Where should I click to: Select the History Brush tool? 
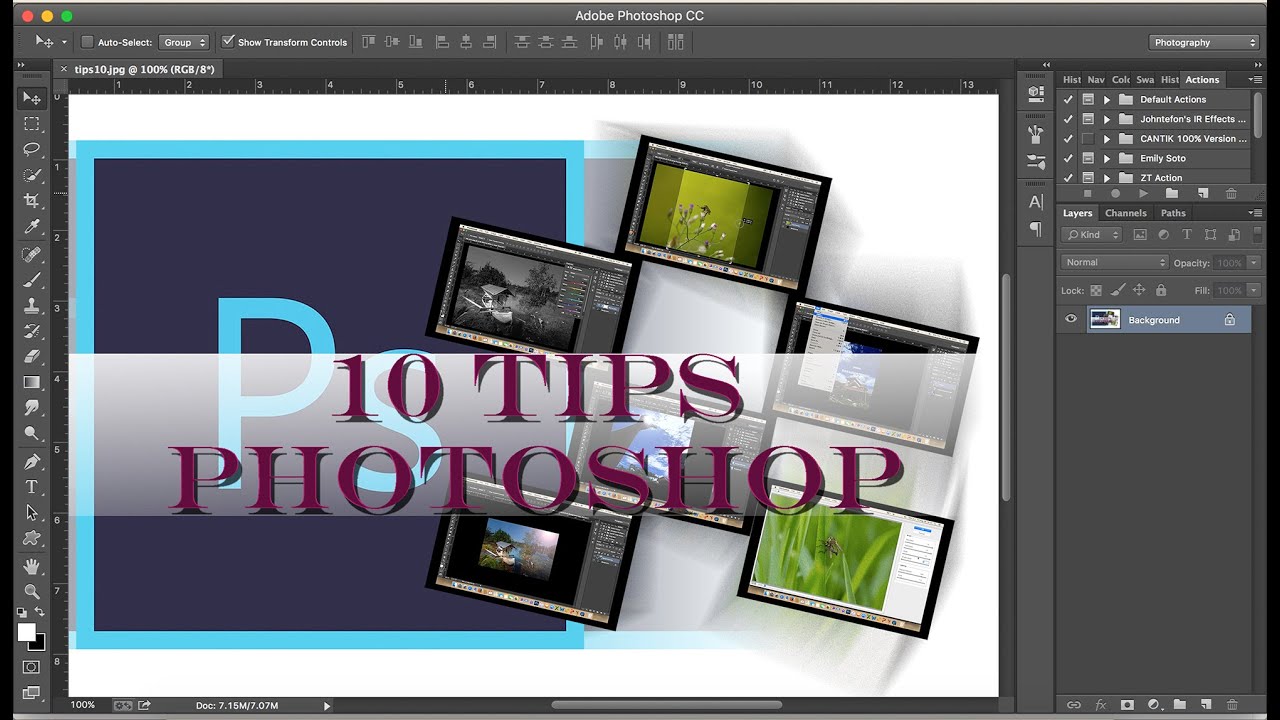[x=32, y=331]
